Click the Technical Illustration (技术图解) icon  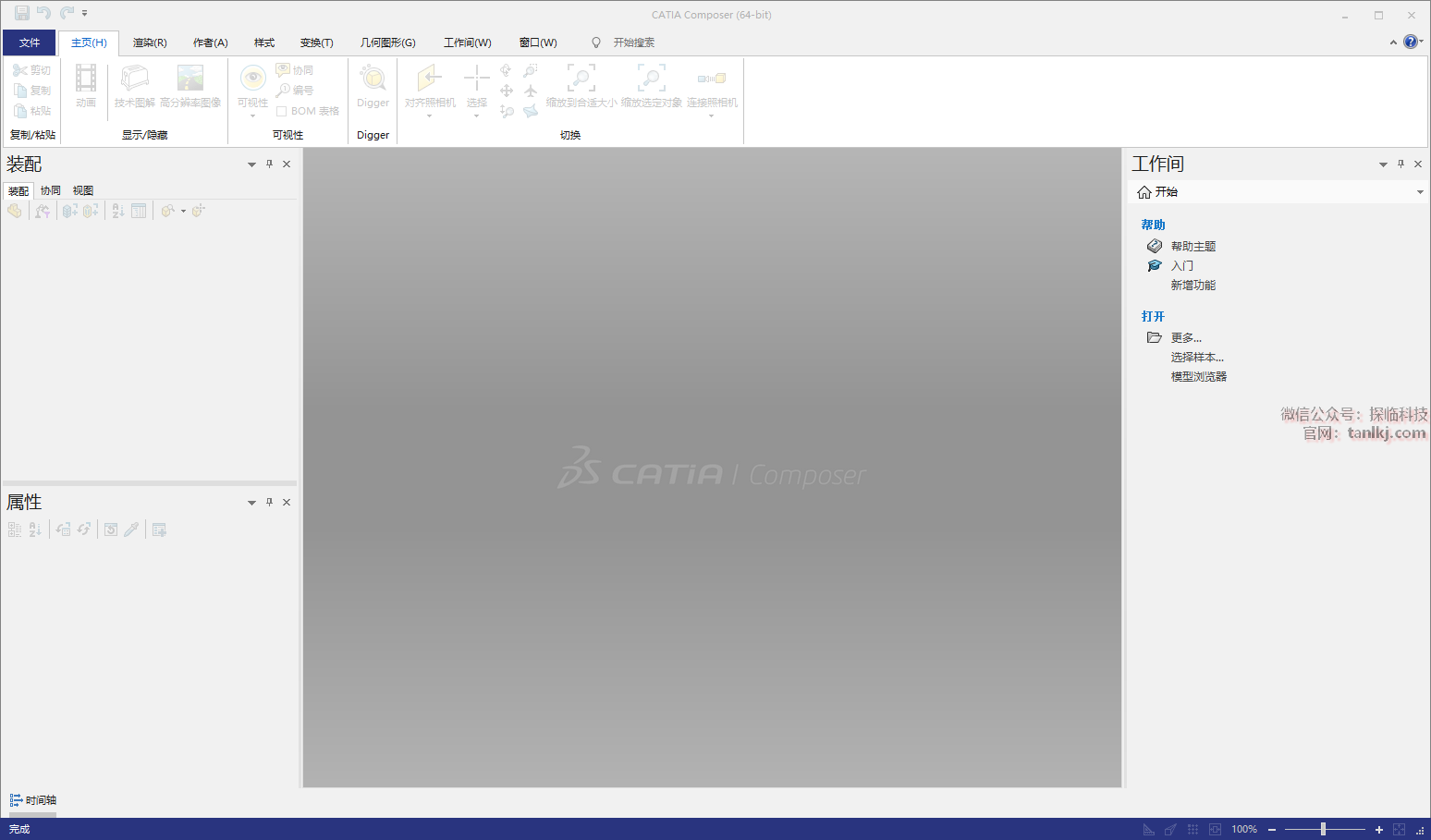(135, 79)
